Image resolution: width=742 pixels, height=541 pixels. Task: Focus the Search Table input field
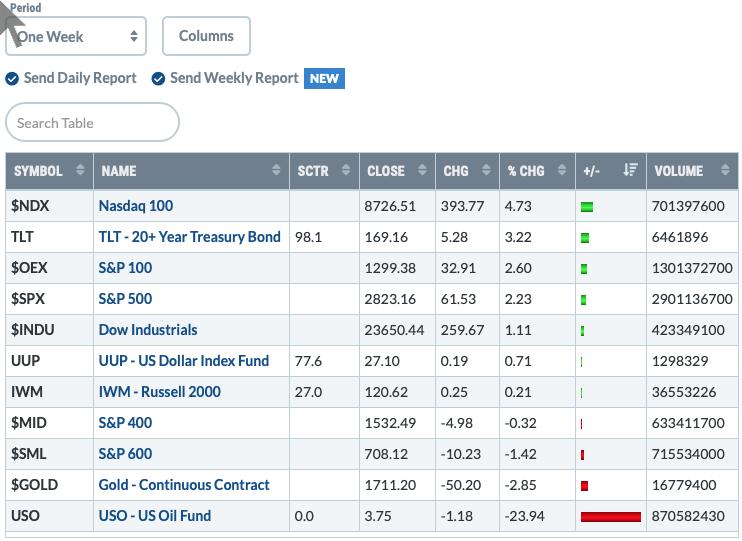[x=92, y=123]
